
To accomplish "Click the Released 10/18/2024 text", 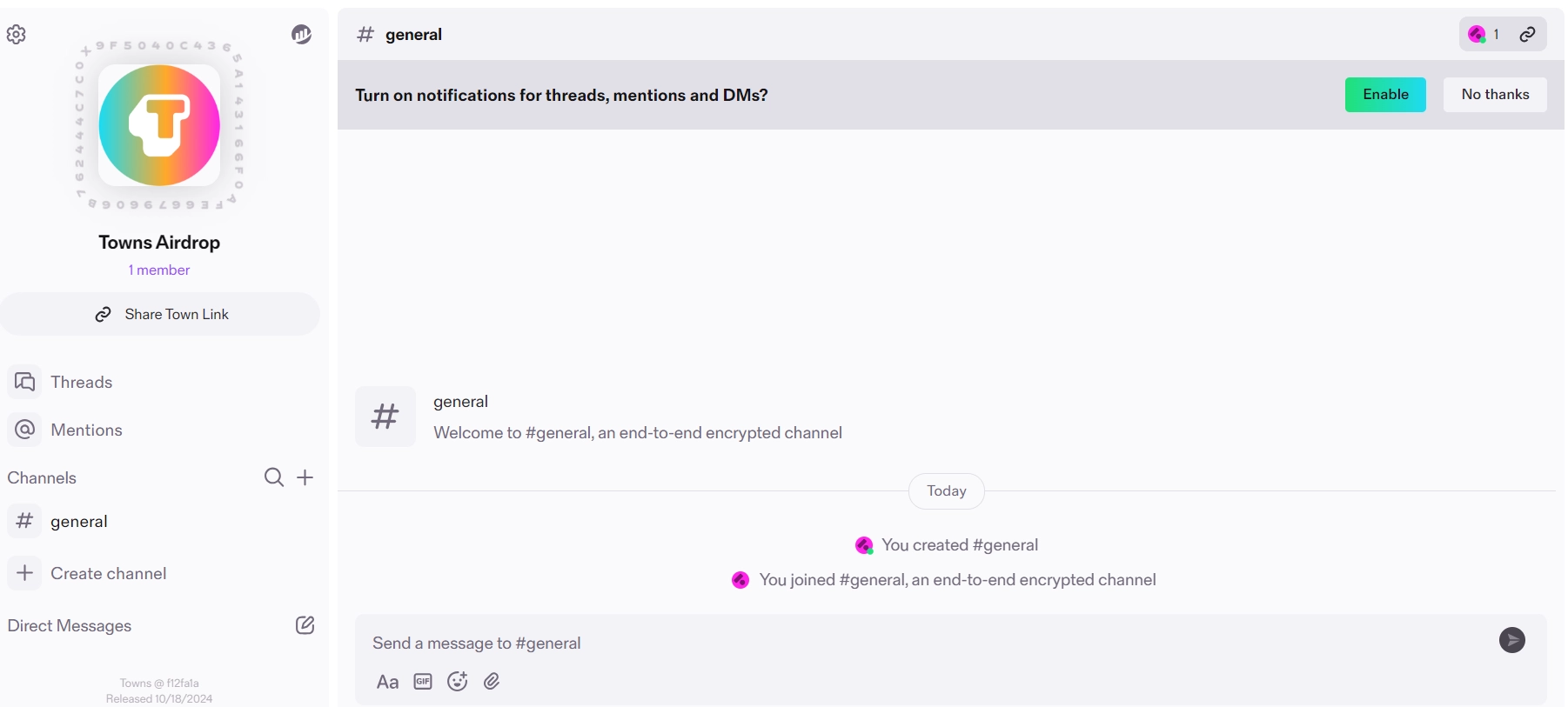I will 159,699.
